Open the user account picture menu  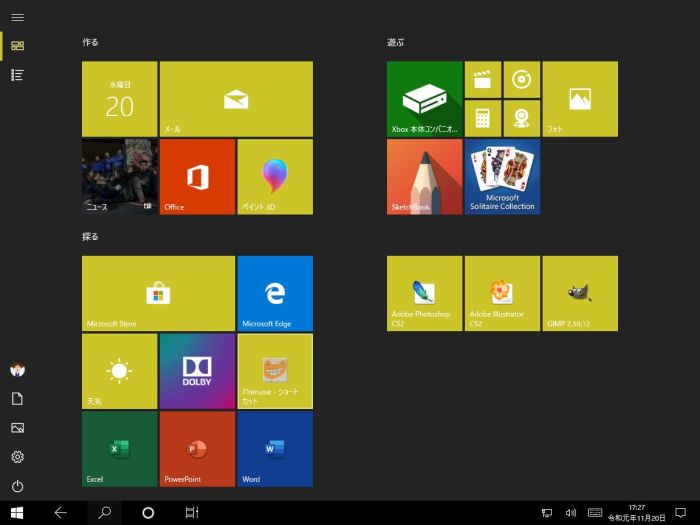pos(17,369)
